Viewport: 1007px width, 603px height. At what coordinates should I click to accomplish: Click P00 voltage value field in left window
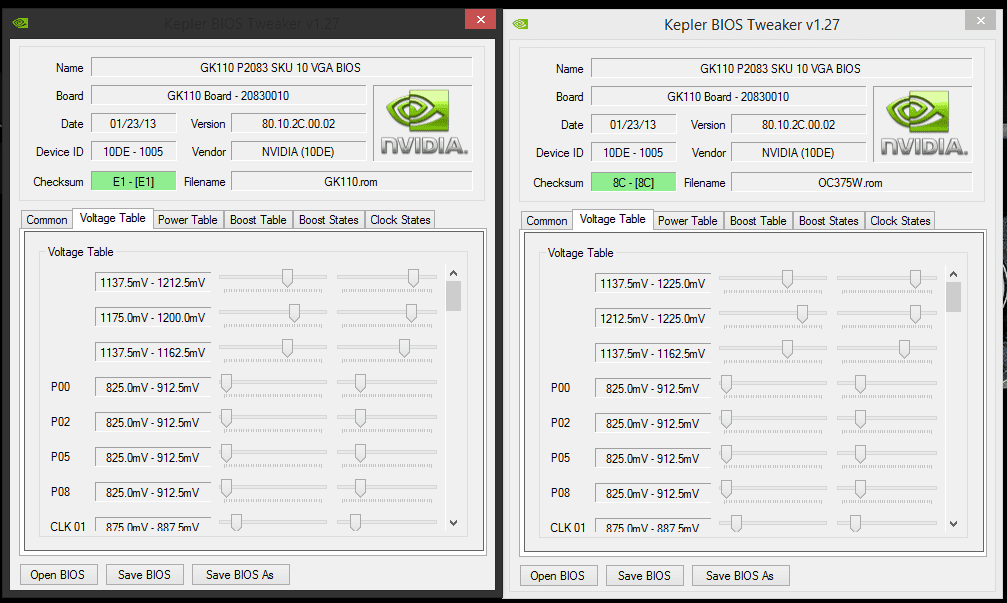153,388
